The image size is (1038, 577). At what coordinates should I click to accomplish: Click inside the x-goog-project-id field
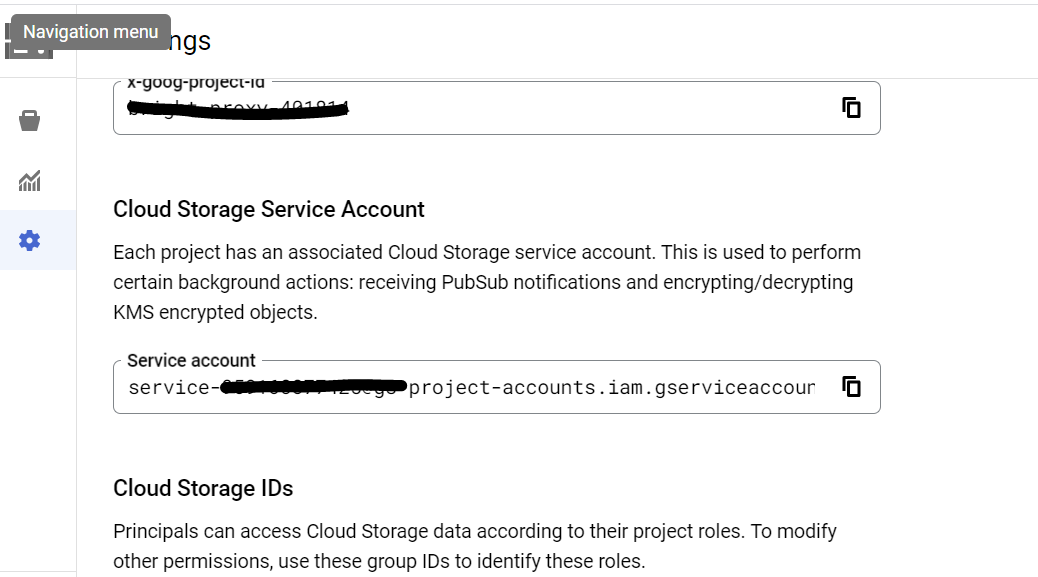[500, 108]
